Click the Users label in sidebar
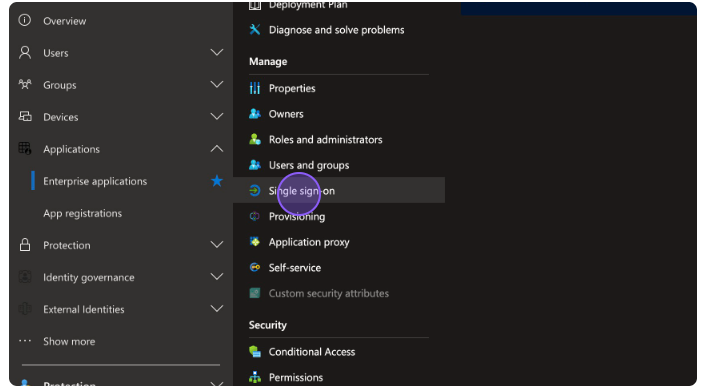The height and width of the screenshot is (392, 707). pos(56,53)
